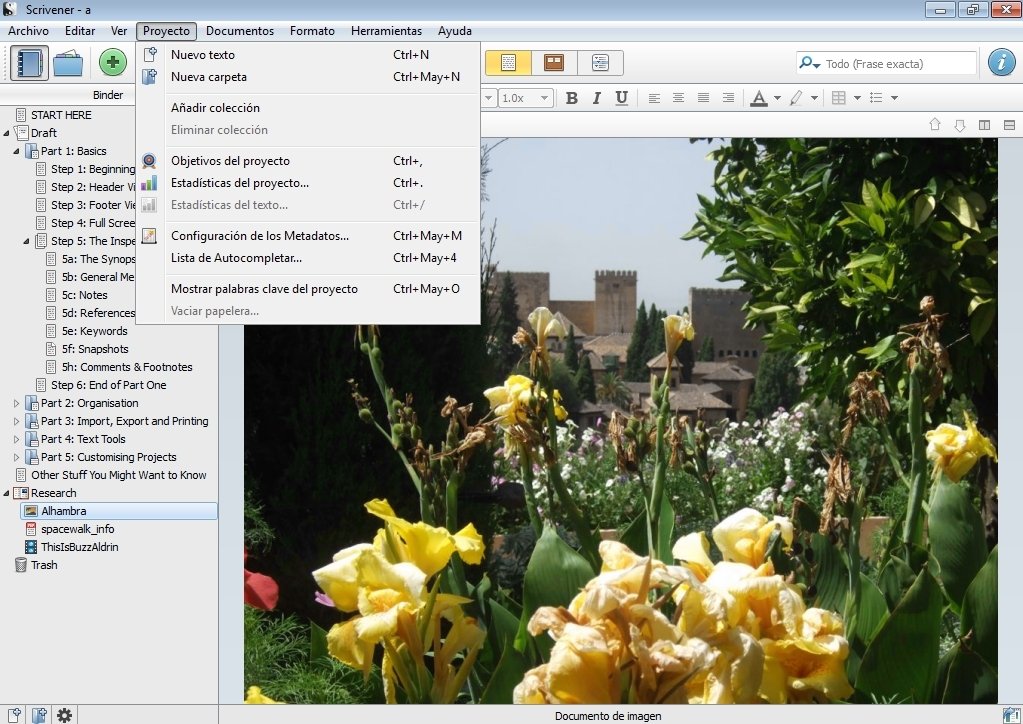Collapse the Draft folder
Image resolution: width=1023 pixels, height=724 pixels.
point(7,133)
